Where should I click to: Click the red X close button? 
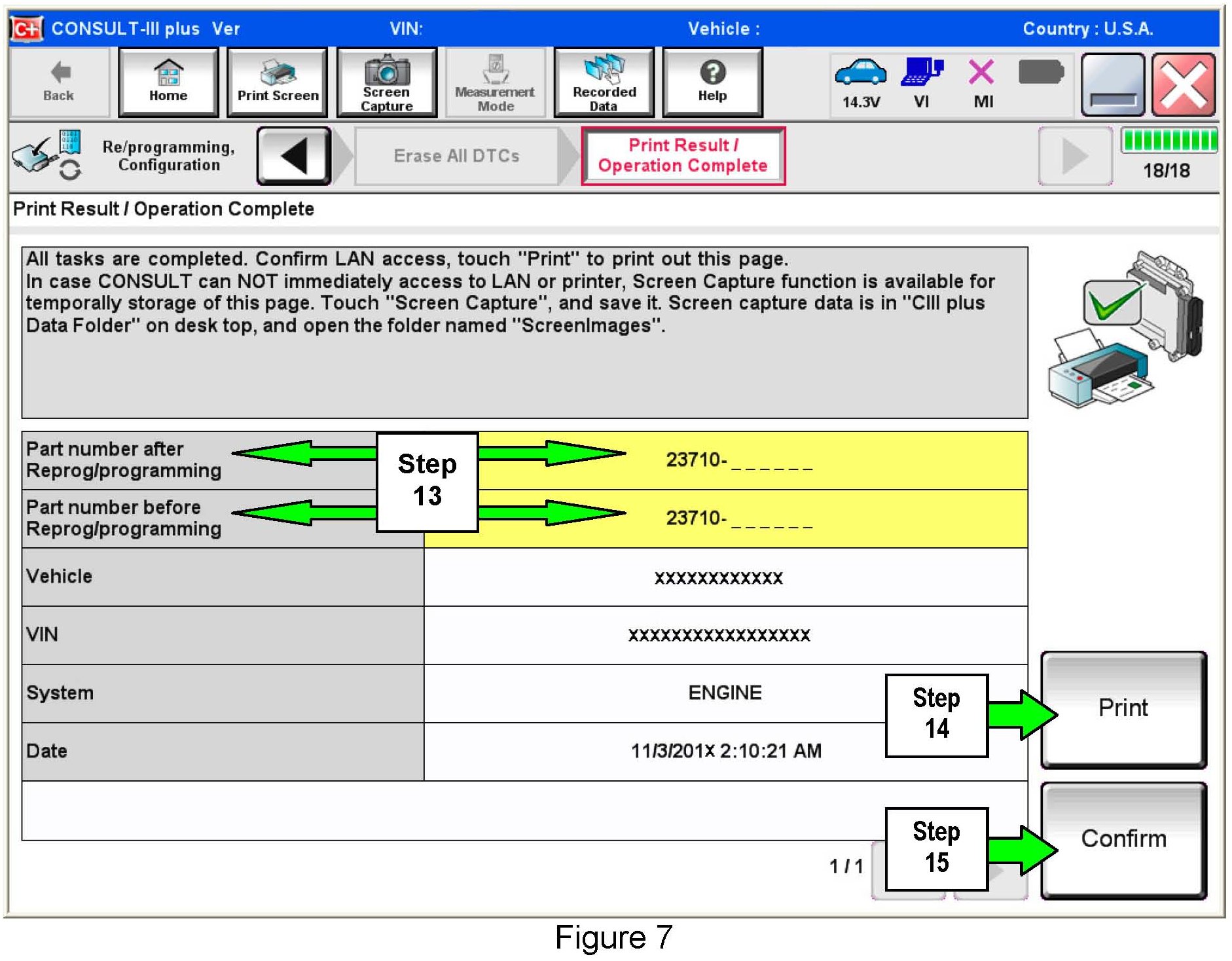(1183, 85)
